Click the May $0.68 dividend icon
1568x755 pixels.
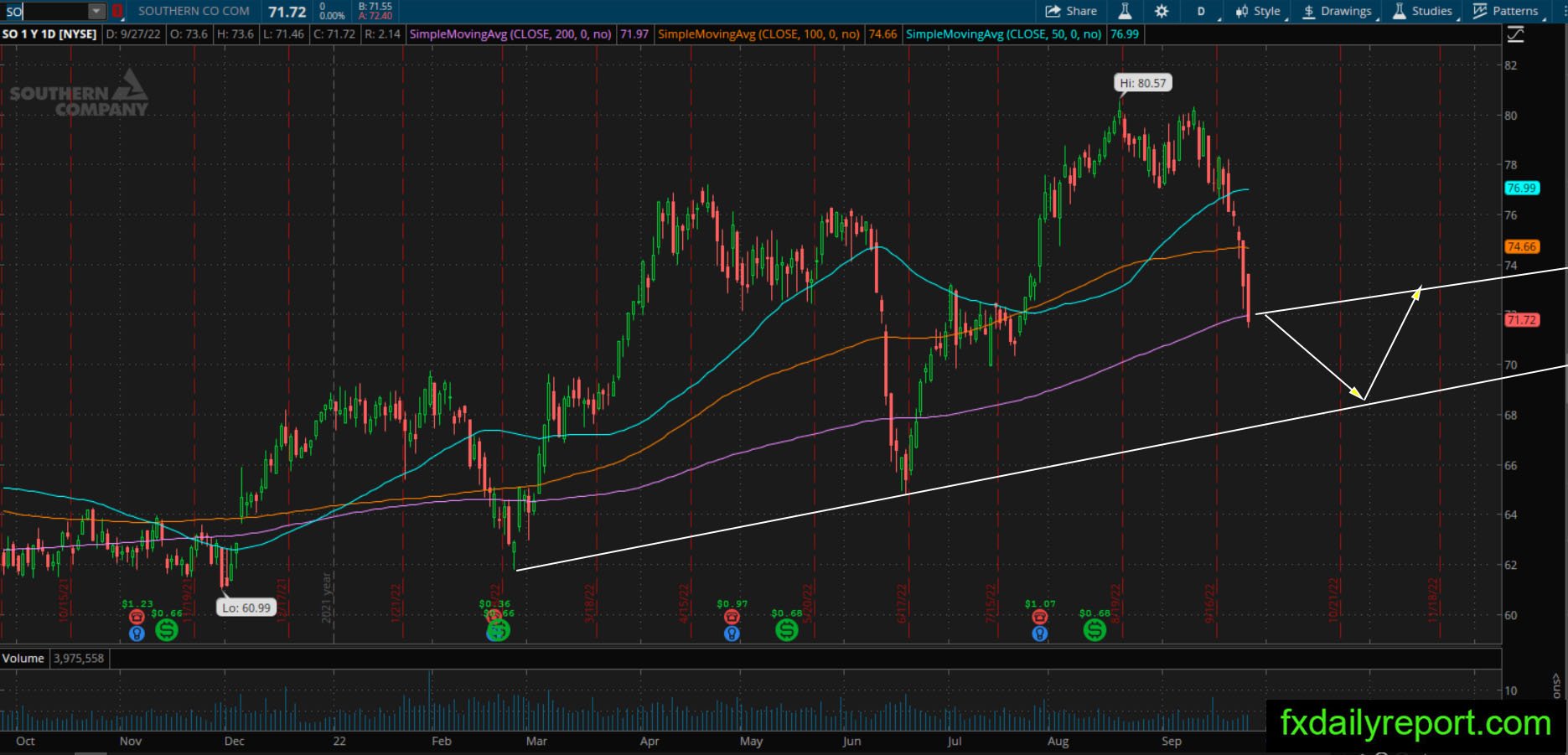(x=786, y=629)
